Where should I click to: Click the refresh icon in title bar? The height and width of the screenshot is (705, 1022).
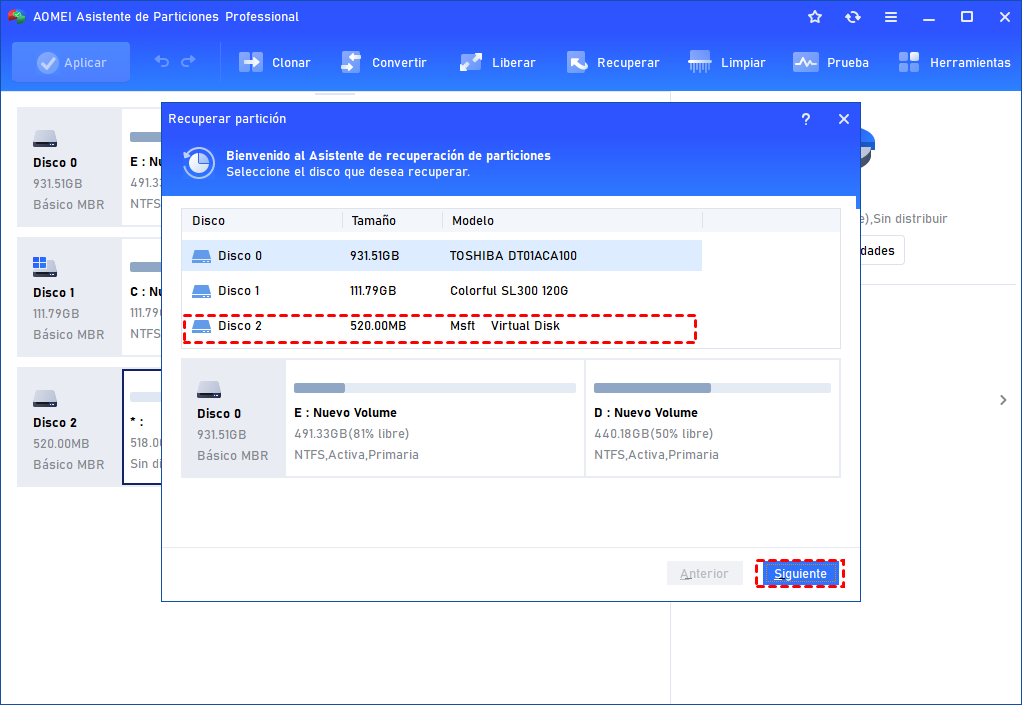(x=853, y=17)
